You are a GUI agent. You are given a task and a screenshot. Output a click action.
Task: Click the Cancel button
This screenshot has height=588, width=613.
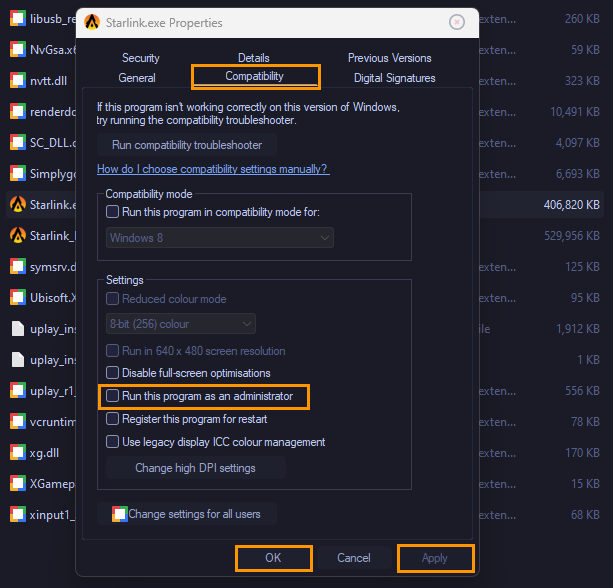354,558
